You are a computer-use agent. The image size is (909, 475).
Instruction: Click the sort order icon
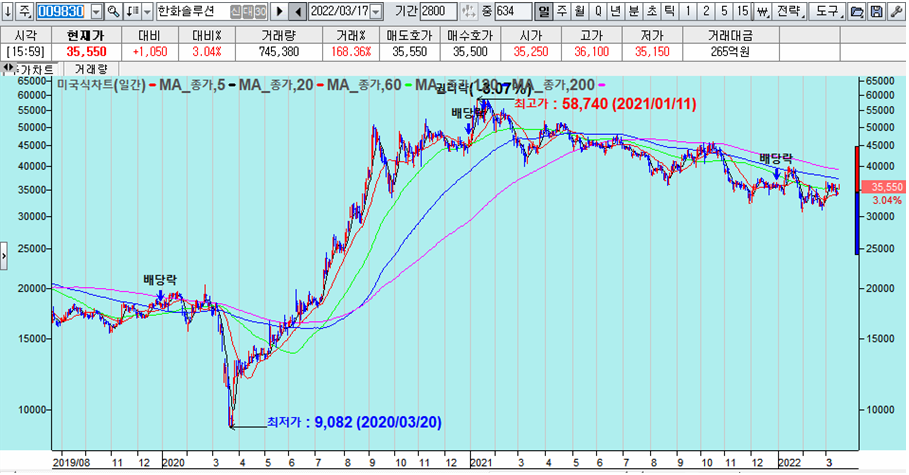(132, 11)
